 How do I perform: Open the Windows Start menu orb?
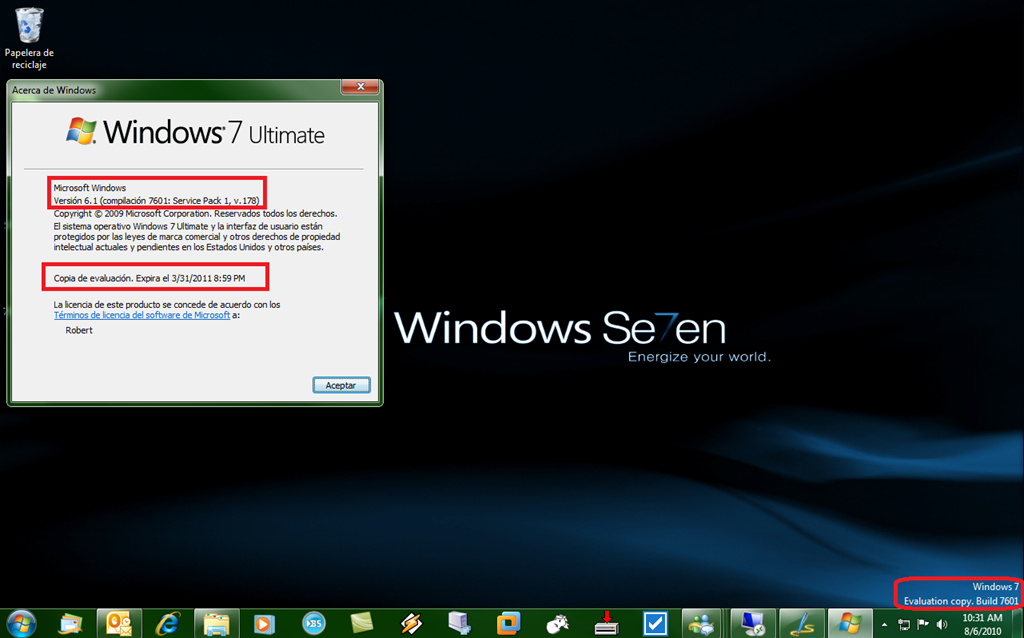pyautogui.click(x=22, y=622)
